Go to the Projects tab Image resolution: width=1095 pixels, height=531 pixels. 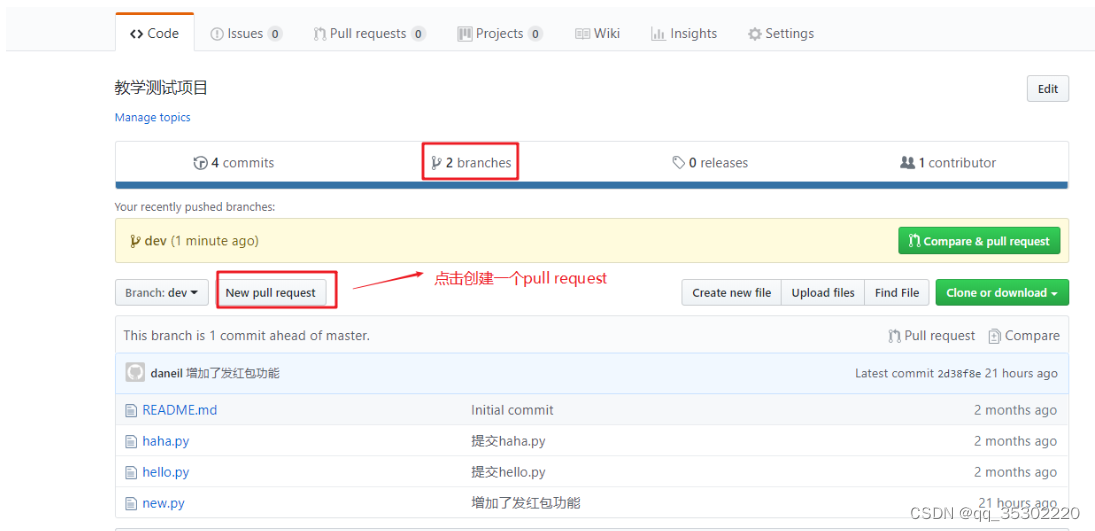(x=500, y=33)
